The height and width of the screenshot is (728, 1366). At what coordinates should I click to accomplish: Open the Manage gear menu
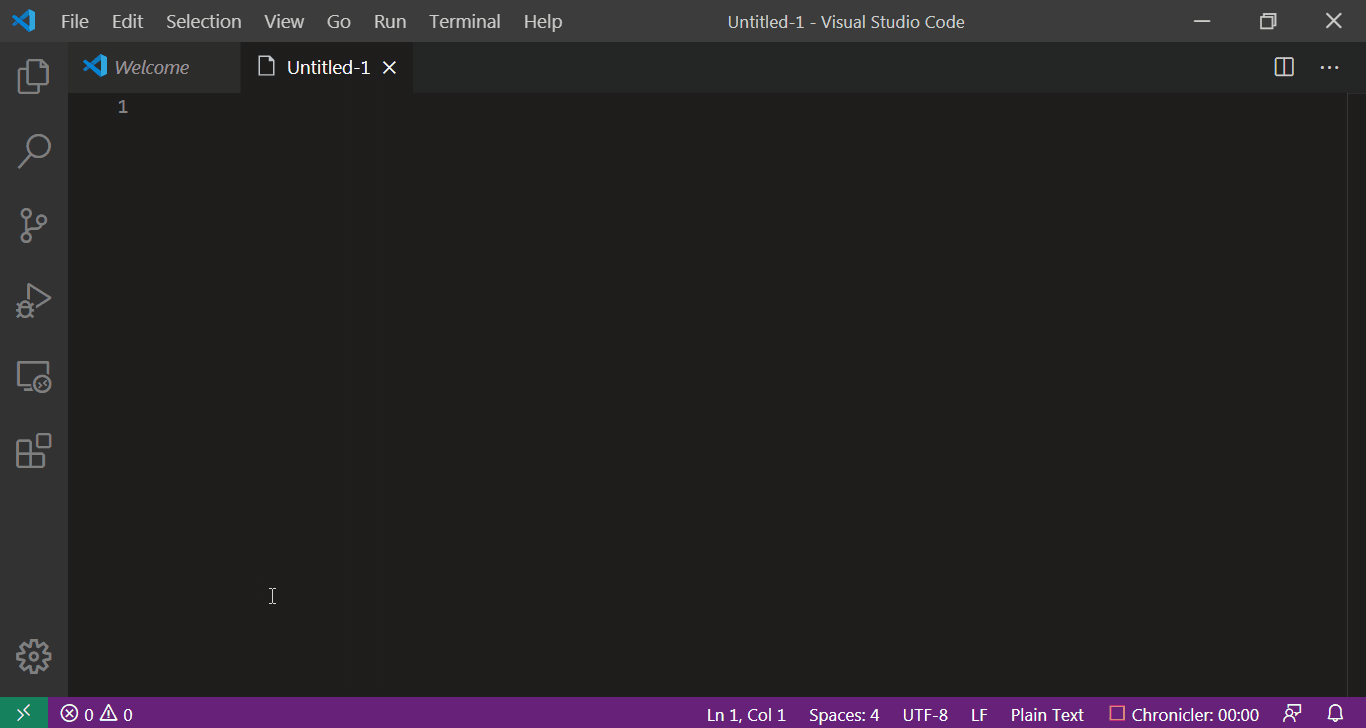tap(34, 656)
